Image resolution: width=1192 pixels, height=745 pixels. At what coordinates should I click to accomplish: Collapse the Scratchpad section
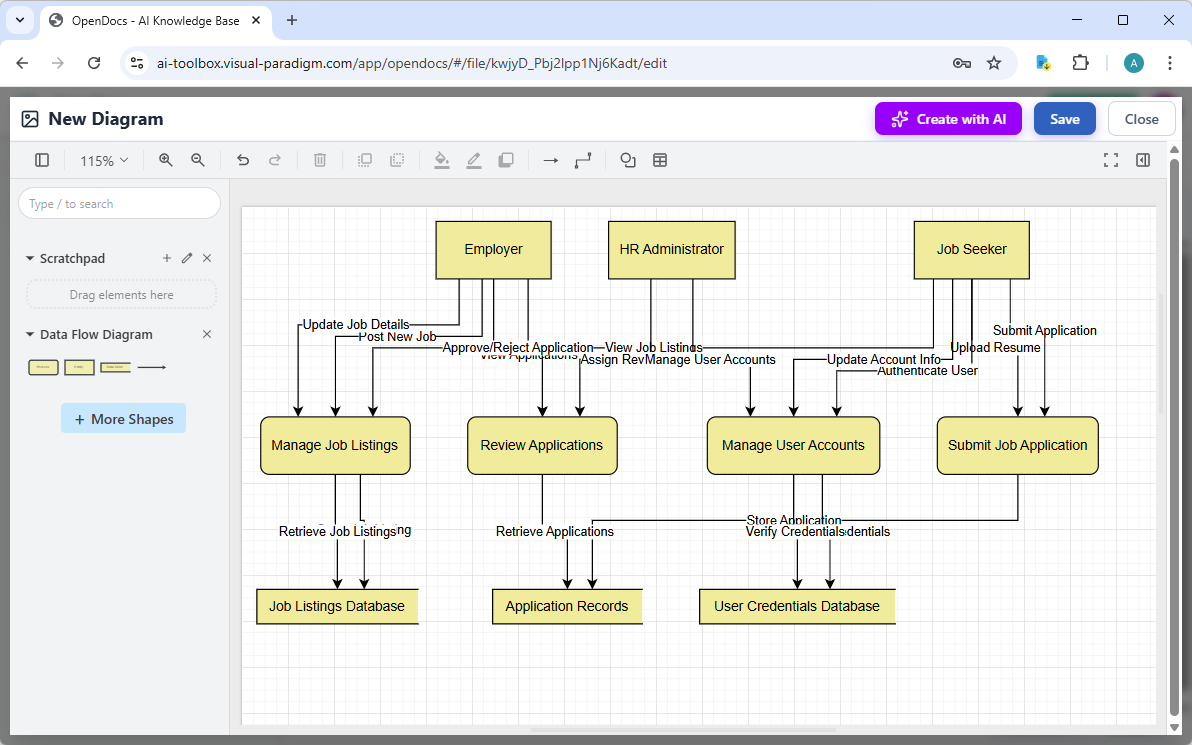coord(29,258)
